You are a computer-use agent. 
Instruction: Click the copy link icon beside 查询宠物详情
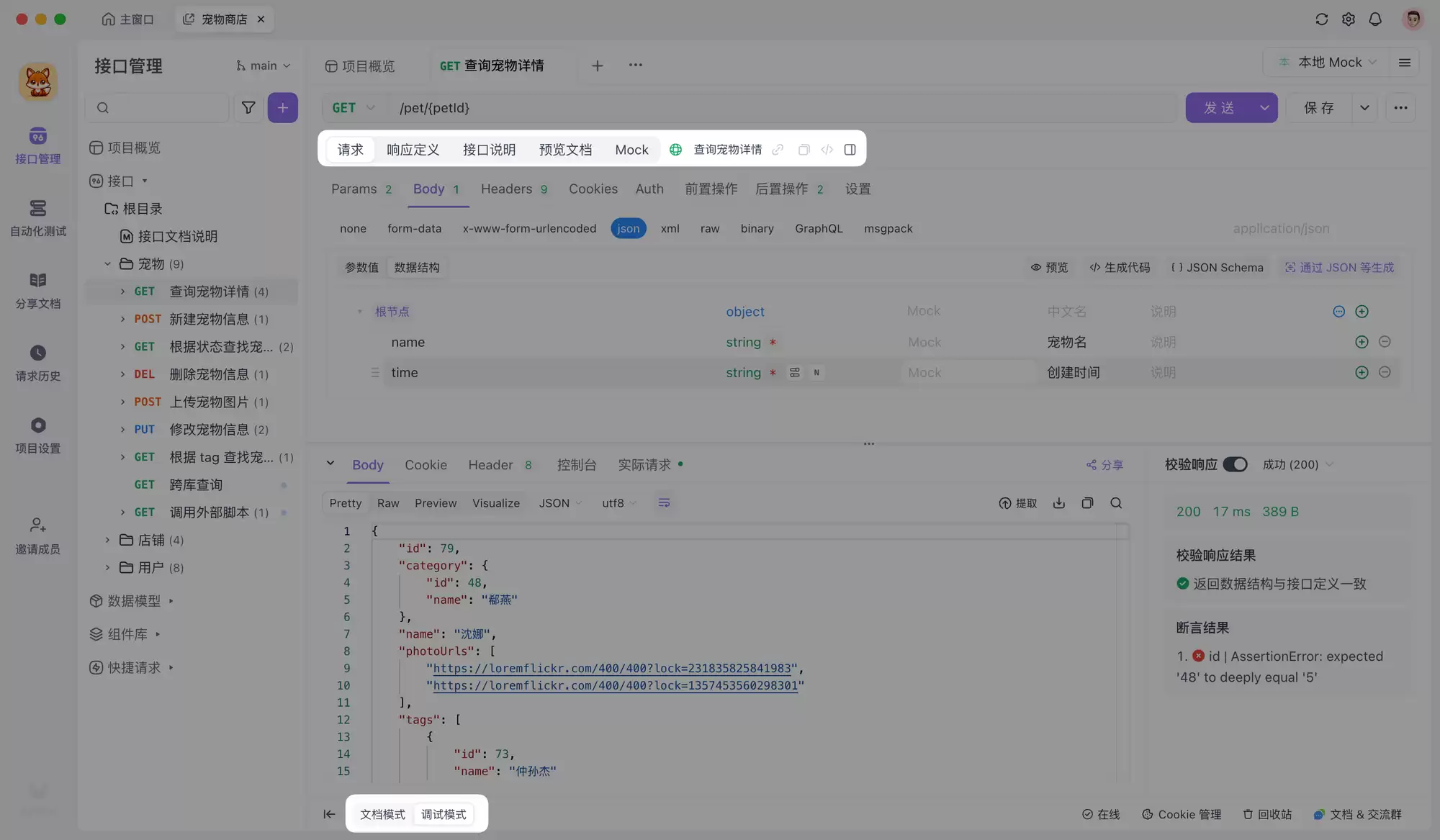click(x=778, y=150)
